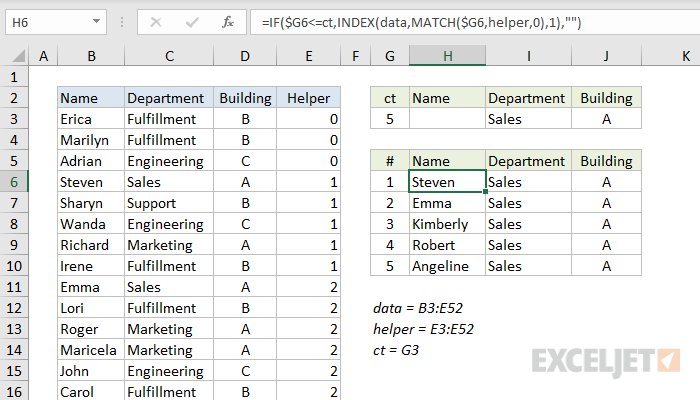Click the Name Box showing H6
700x400 pixels.
pos(50,21)
